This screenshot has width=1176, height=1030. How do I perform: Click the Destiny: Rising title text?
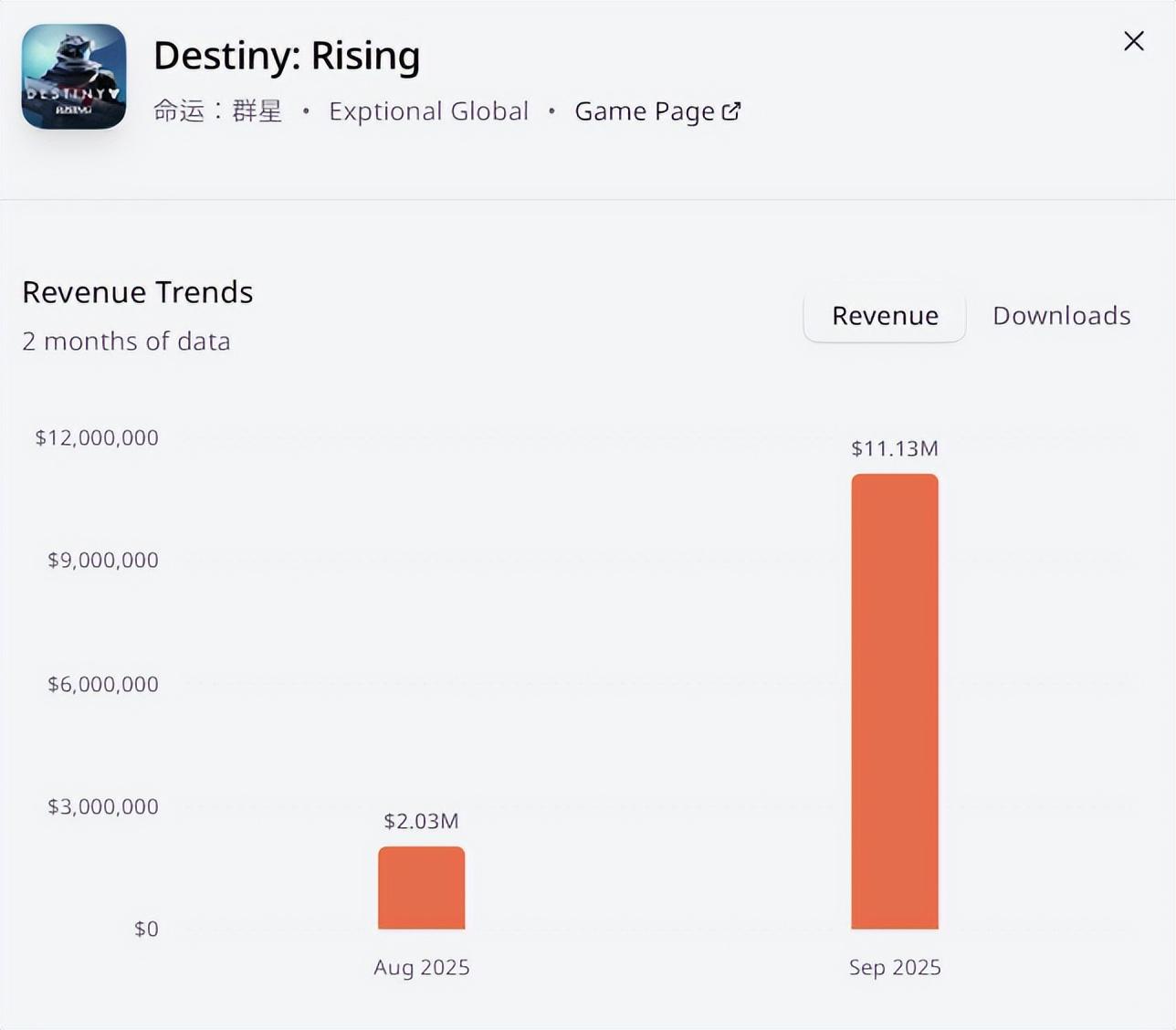point(287,56)
